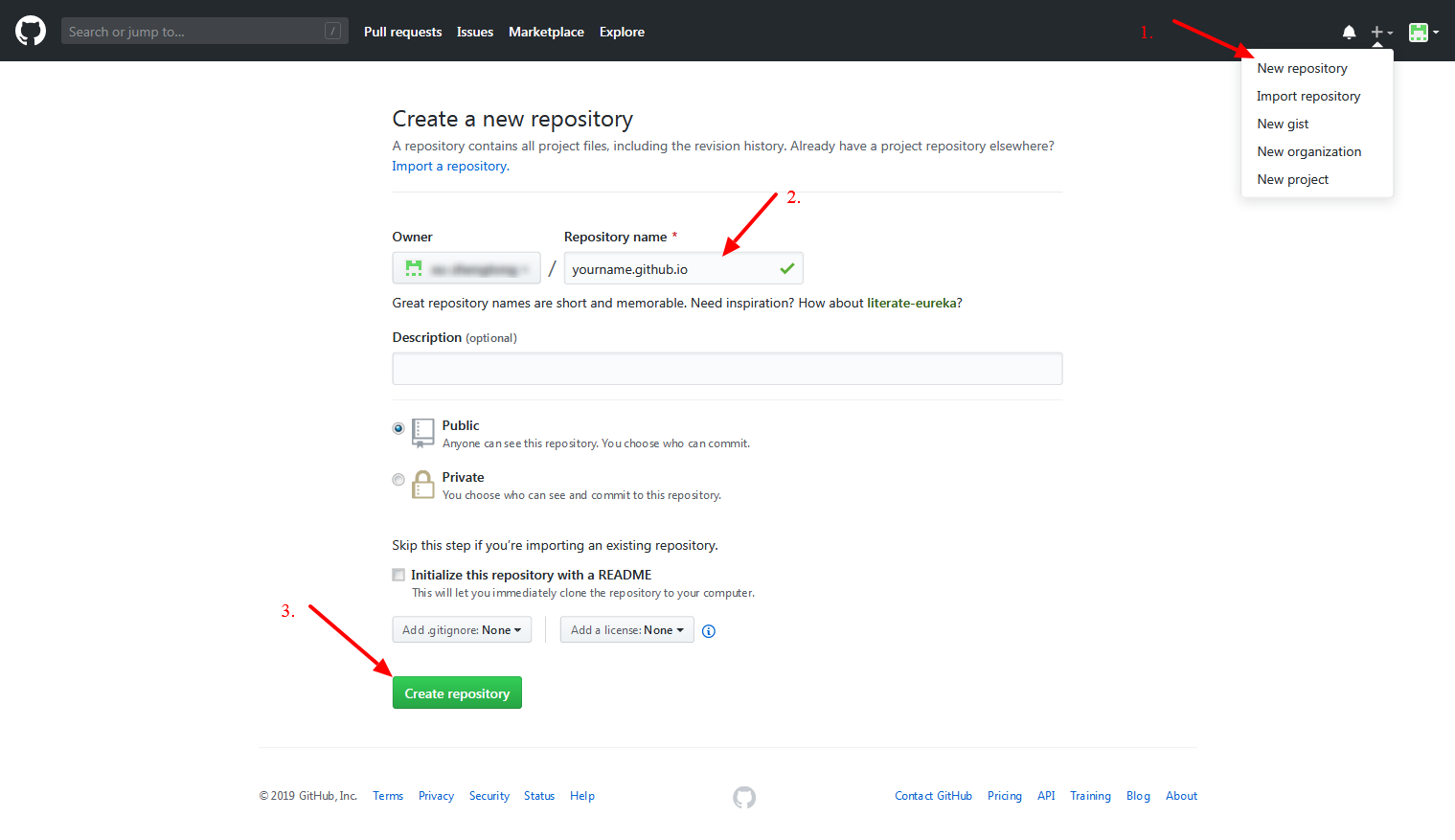Click the Create repository button
1455x840 pixels.
pos(457,692)
